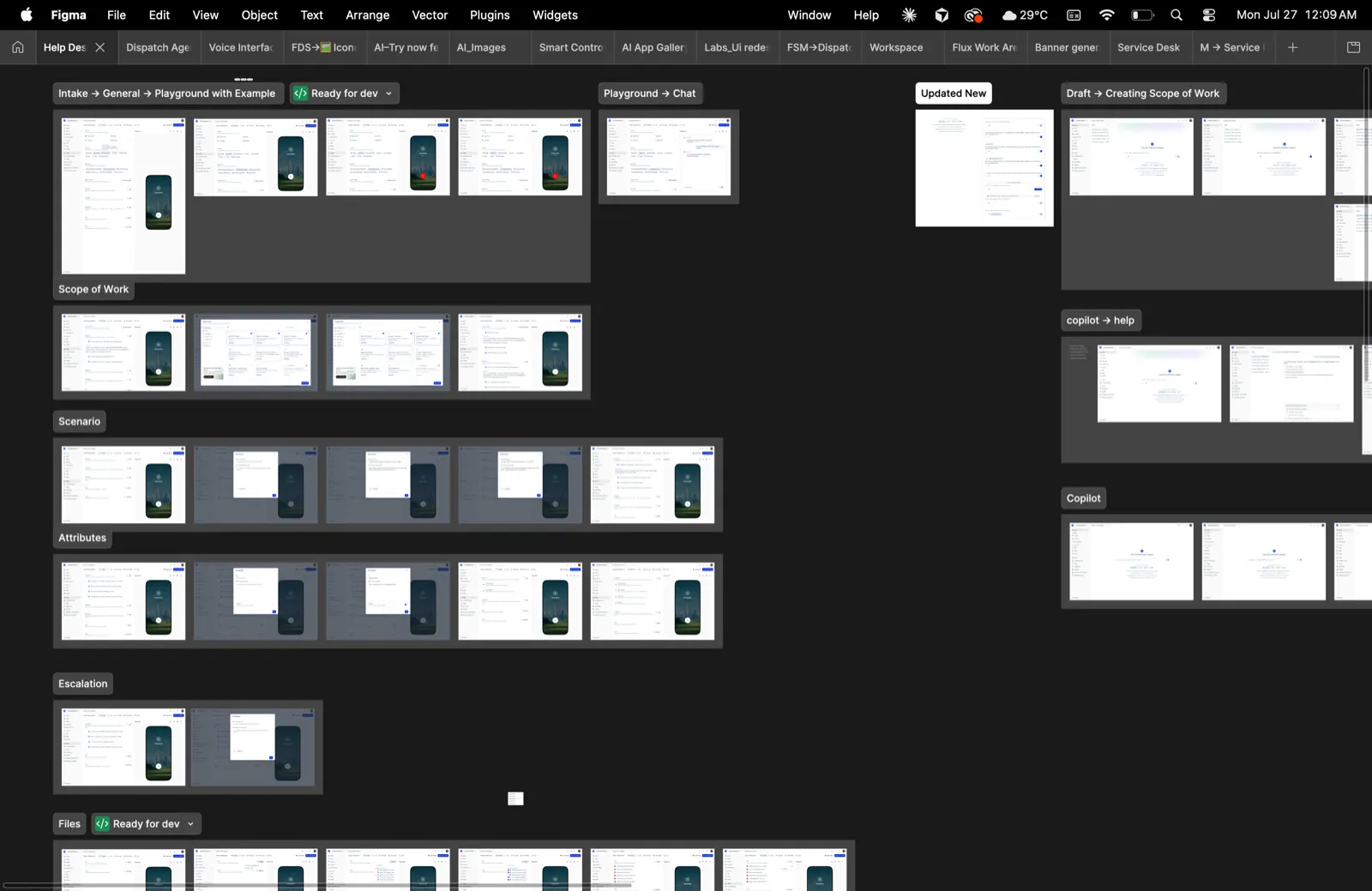This screenshot has height=891, width=1372.
Task: Open the Apple menu
Action: [27, 15]
